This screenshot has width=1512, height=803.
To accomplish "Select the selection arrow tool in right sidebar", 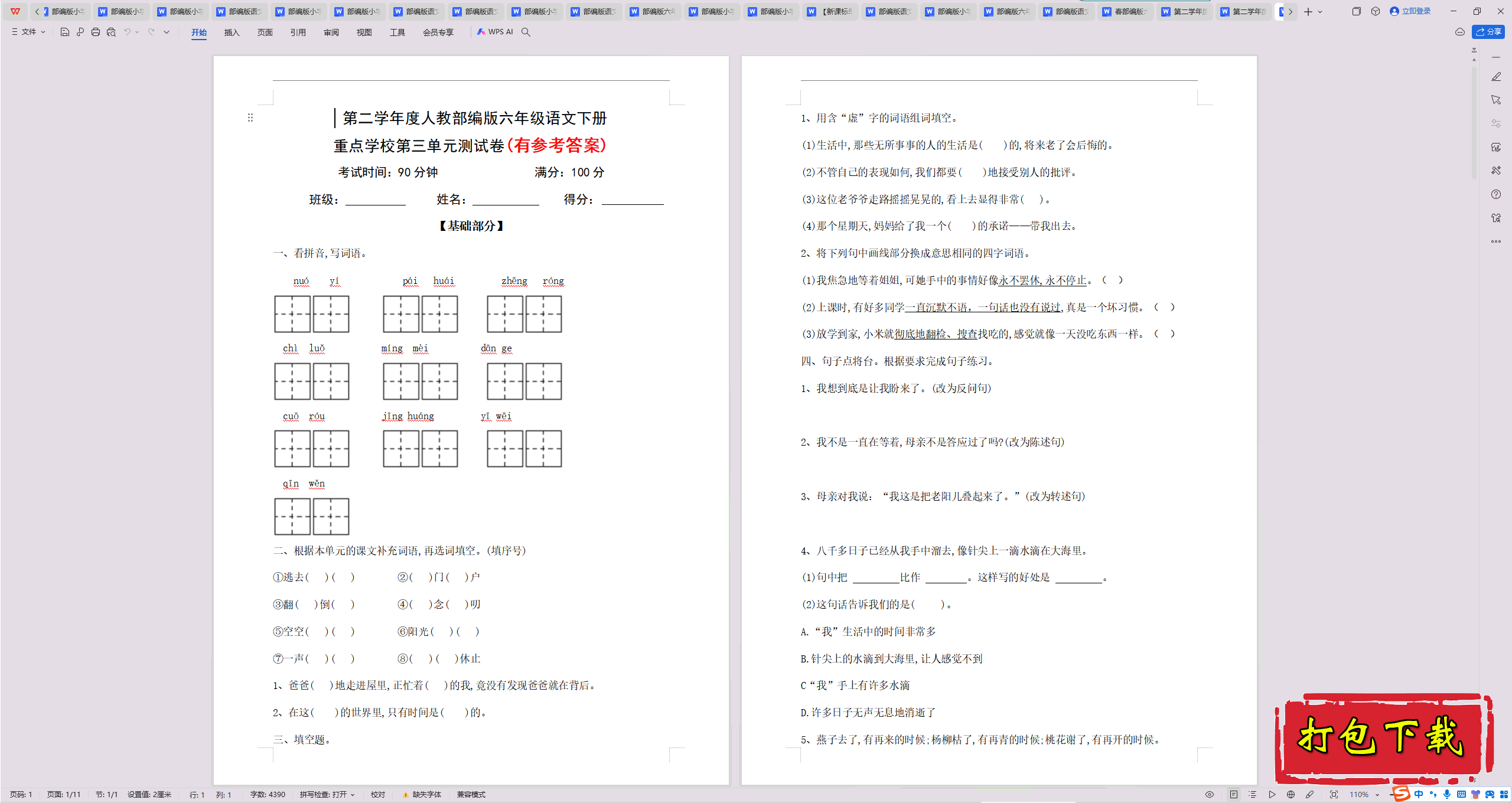I will tap(1496, 100).
